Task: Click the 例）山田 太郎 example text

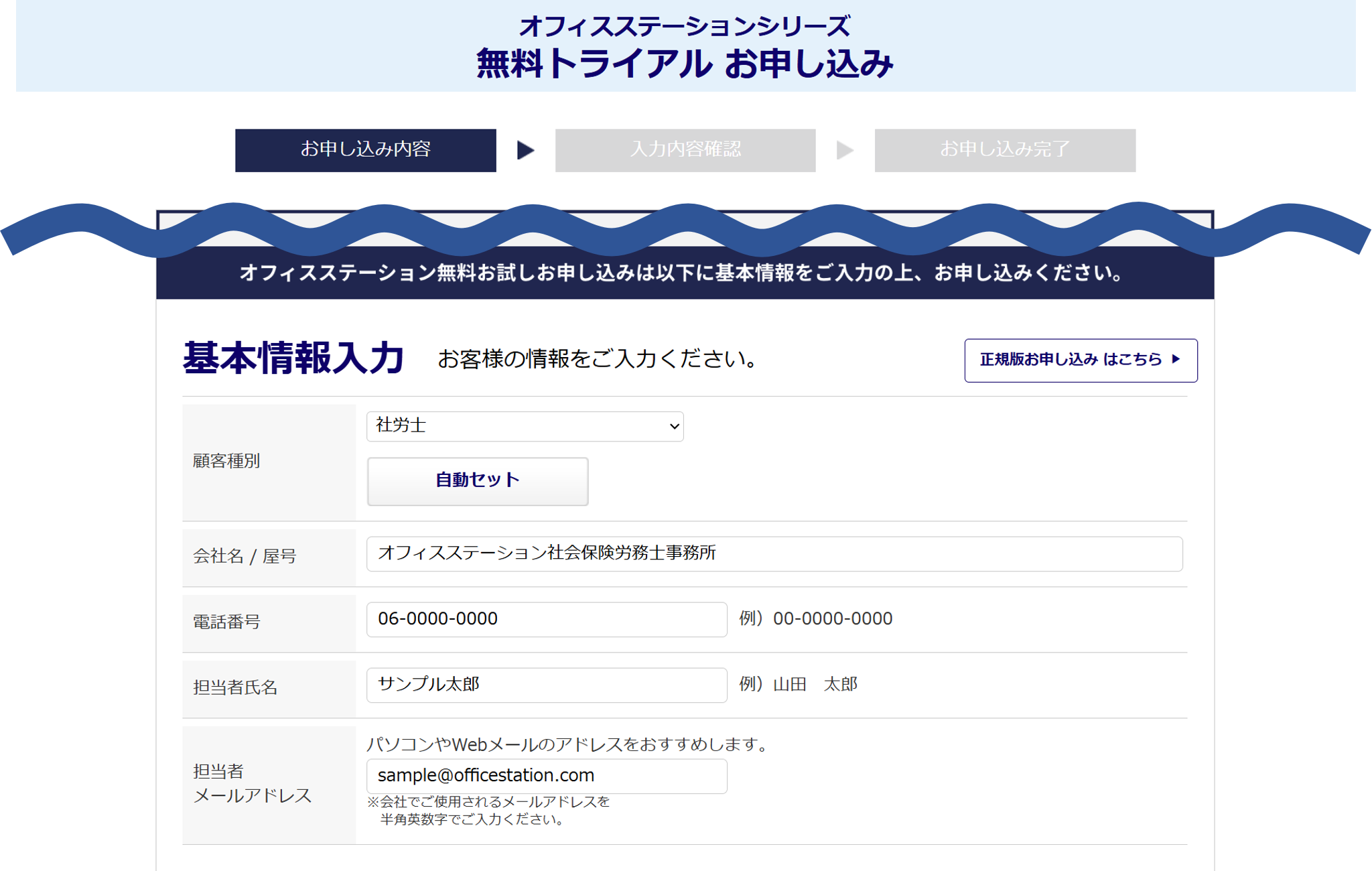Action: [798, 685]
